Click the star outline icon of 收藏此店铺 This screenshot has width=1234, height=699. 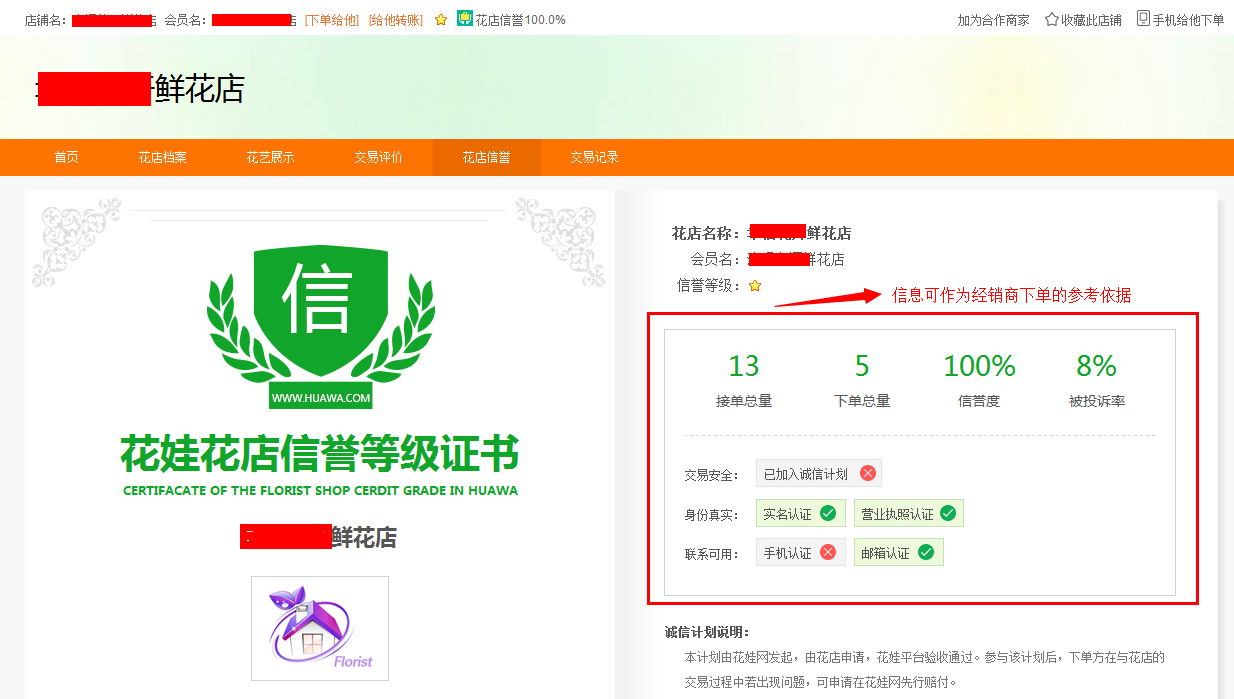(1052, 19)
